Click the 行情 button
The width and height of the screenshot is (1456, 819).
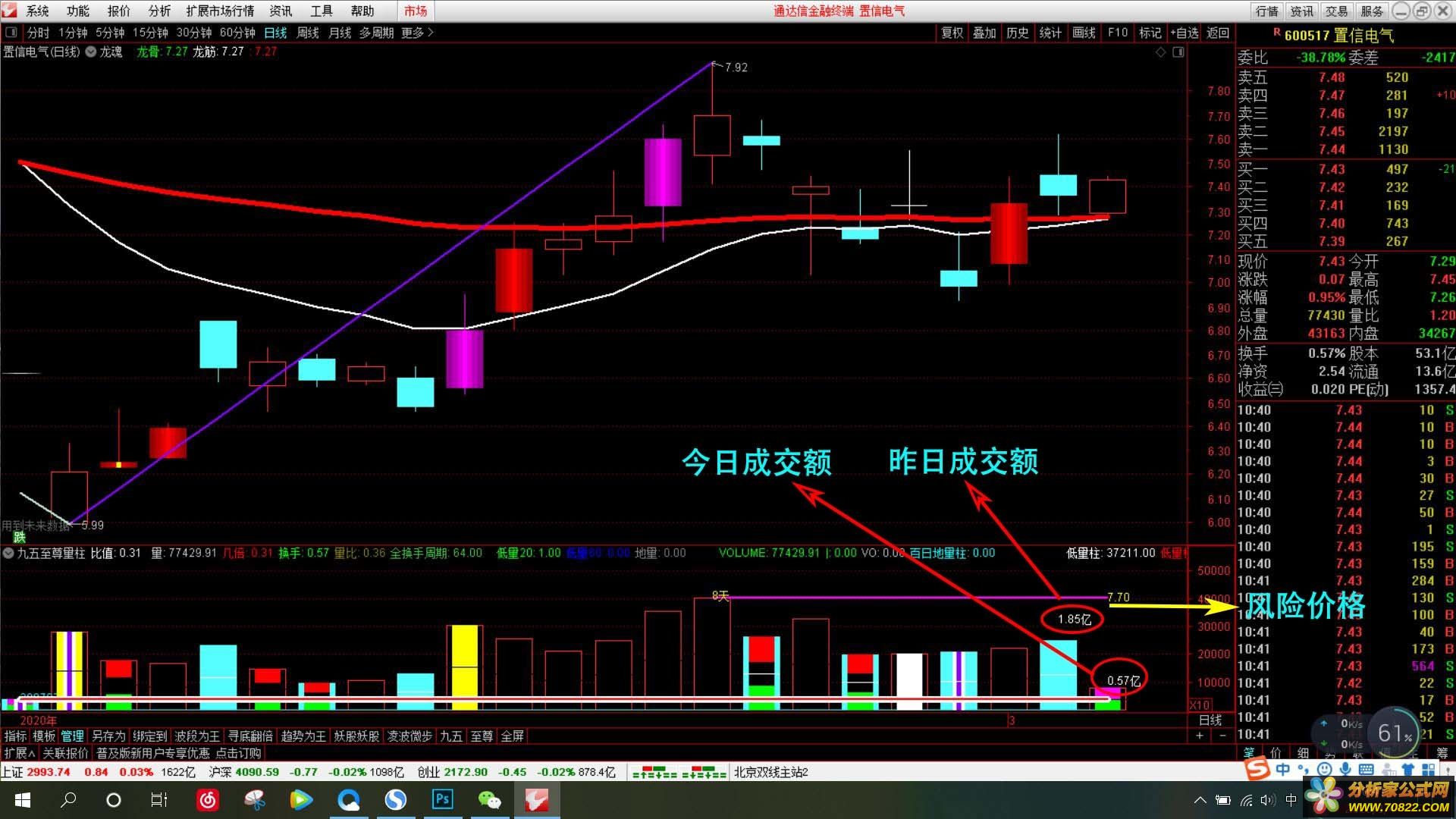(1267, 11)
